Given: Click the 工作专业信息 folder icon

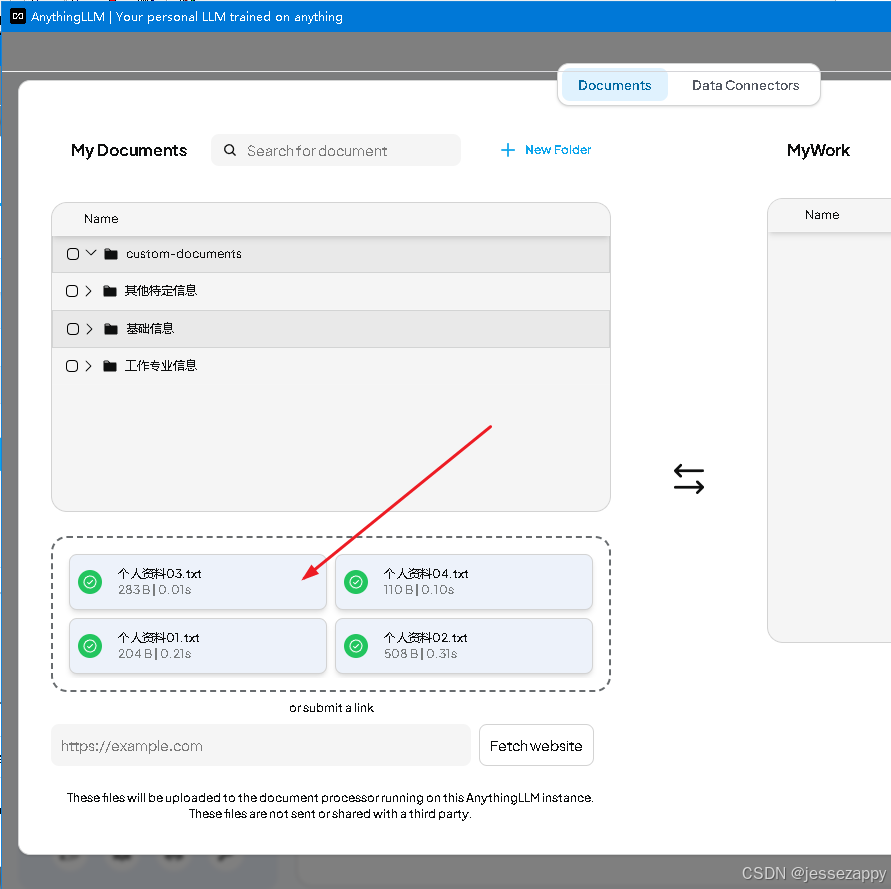Looking at the screenshot, I should [110, 366].
